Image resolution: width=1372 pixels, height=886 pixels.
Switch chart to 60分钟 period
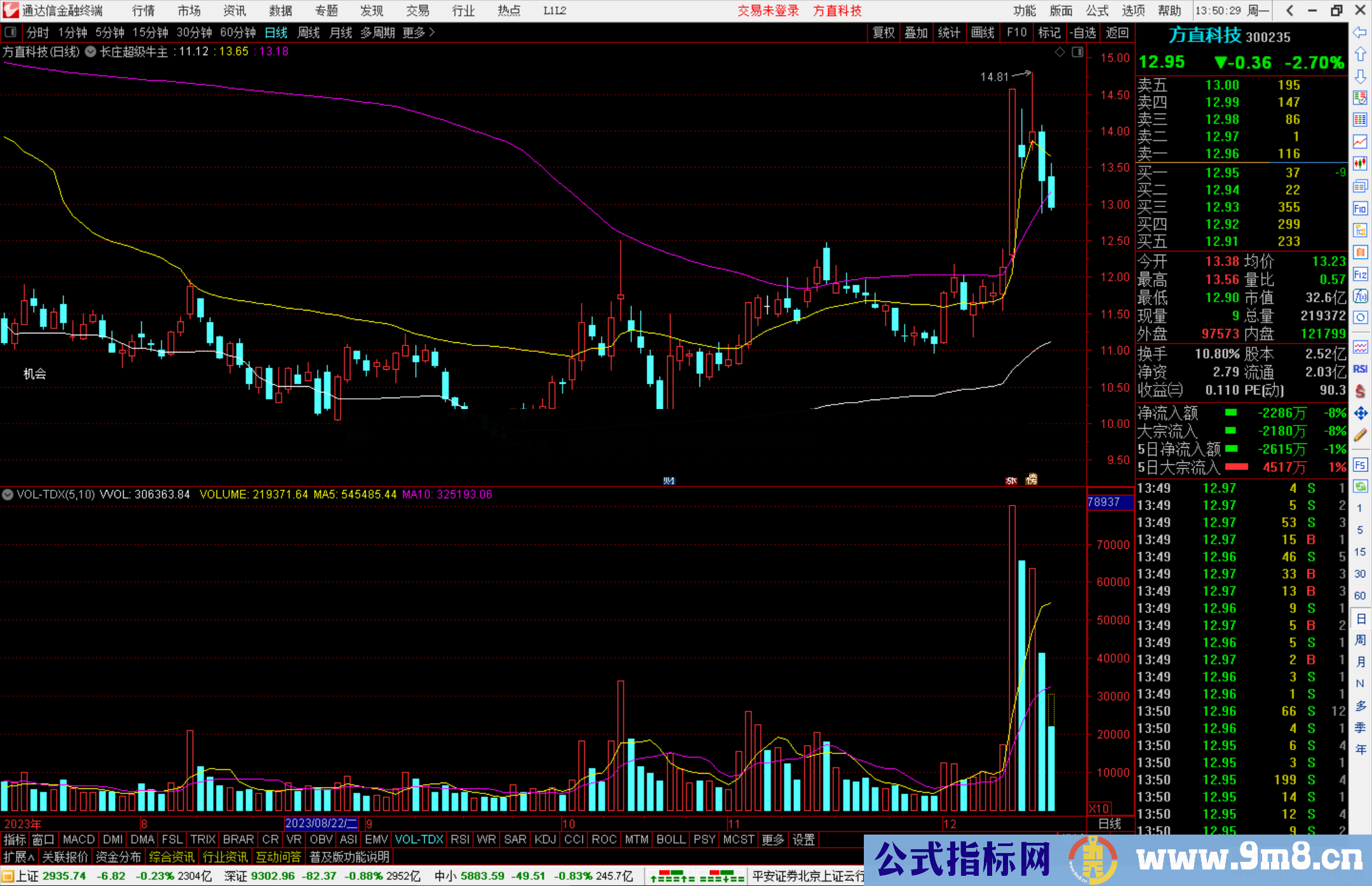(x=238, y=32)
